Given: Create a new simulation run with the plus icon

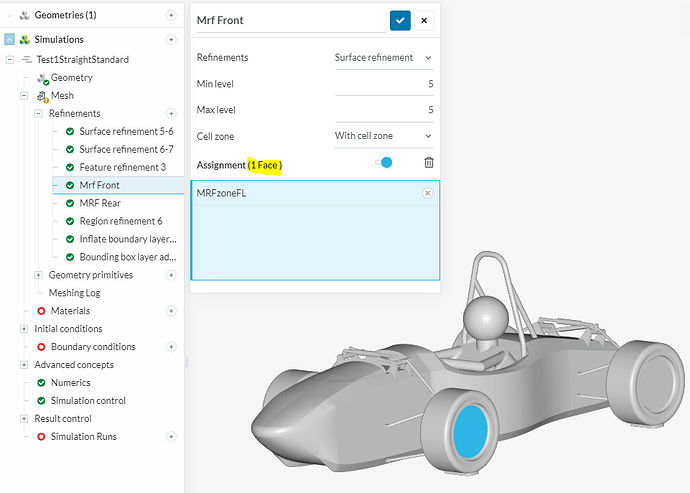Looking at the screenshot, I should (171, 437).
